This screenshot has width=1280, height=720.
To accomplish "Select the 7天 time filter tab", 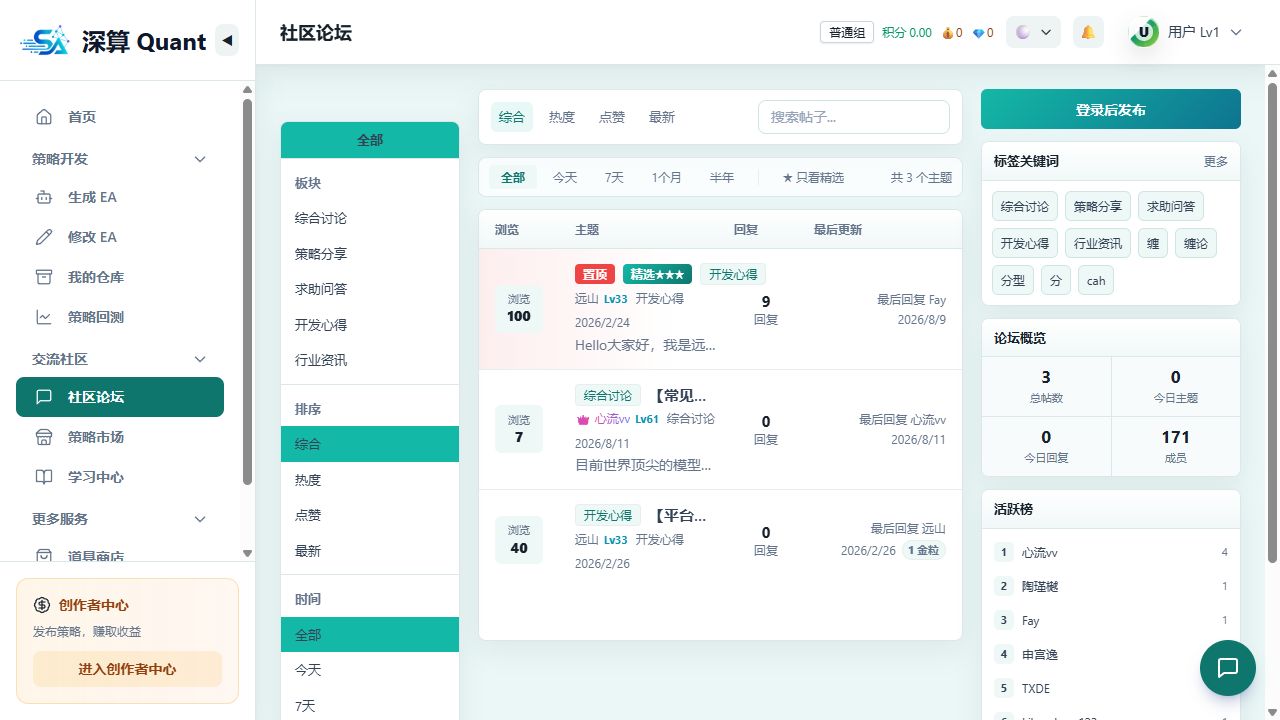I will point(614,177).
